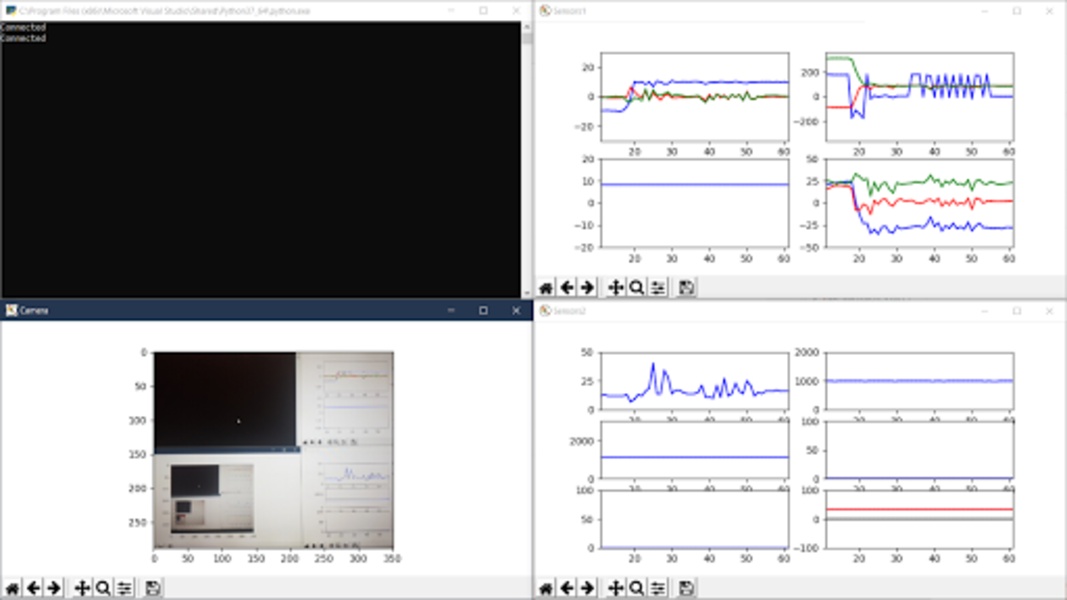Minimize the Camera window

coord(450,310)
